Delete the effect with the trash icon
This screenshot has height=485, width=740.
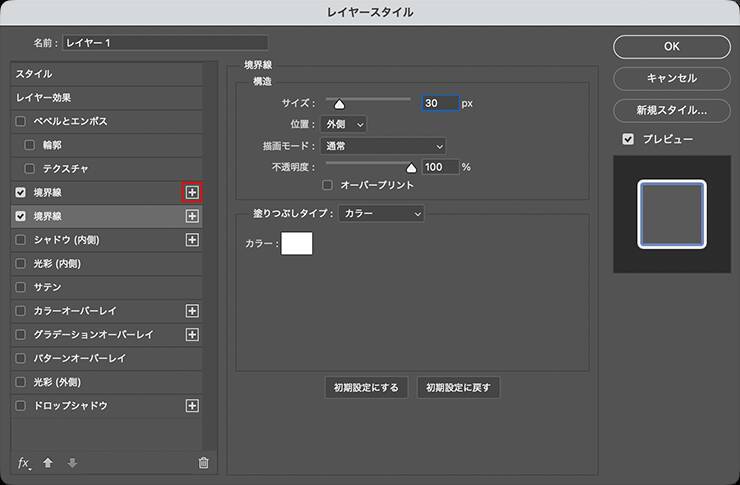coord(203,463)
